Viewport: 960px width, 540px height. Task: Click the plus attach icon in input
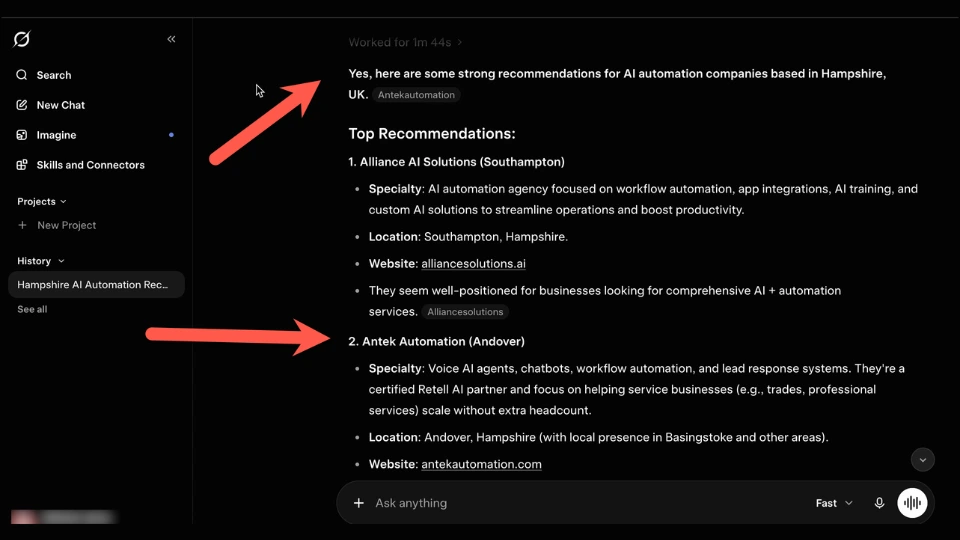click(359, 503)
